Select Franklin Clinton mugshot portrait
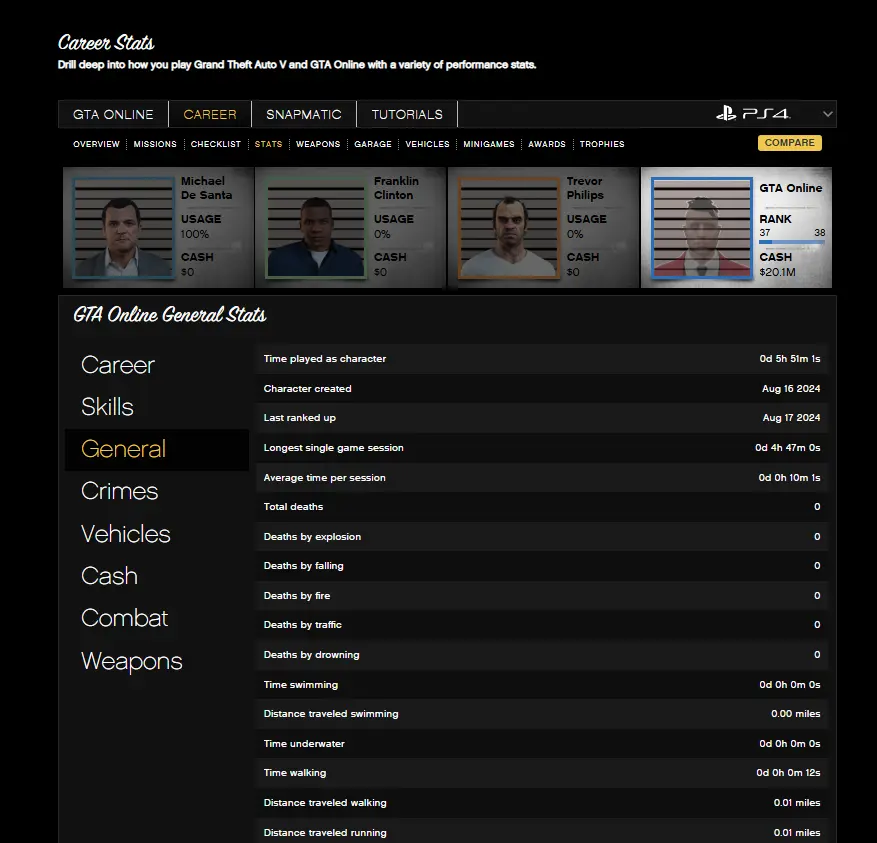This screenshot has height=843, width=877. coord(316,228)
